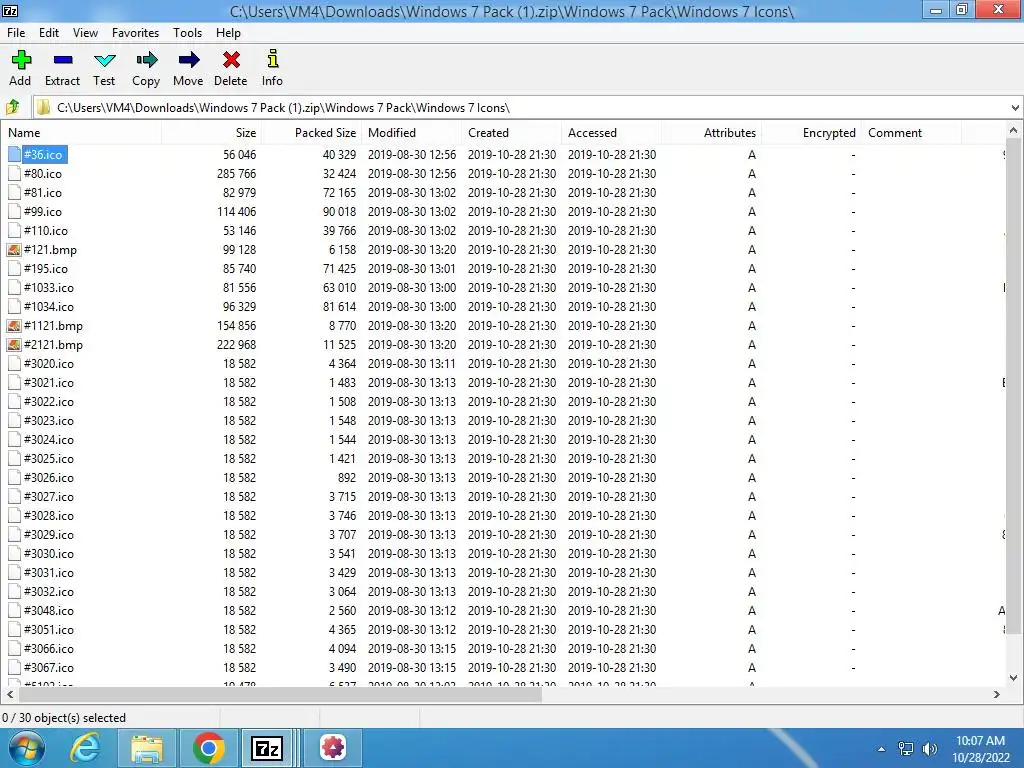Click the volume speaker tray icon
This screenshot has height=768, width=1024.
tap(929, 749)
